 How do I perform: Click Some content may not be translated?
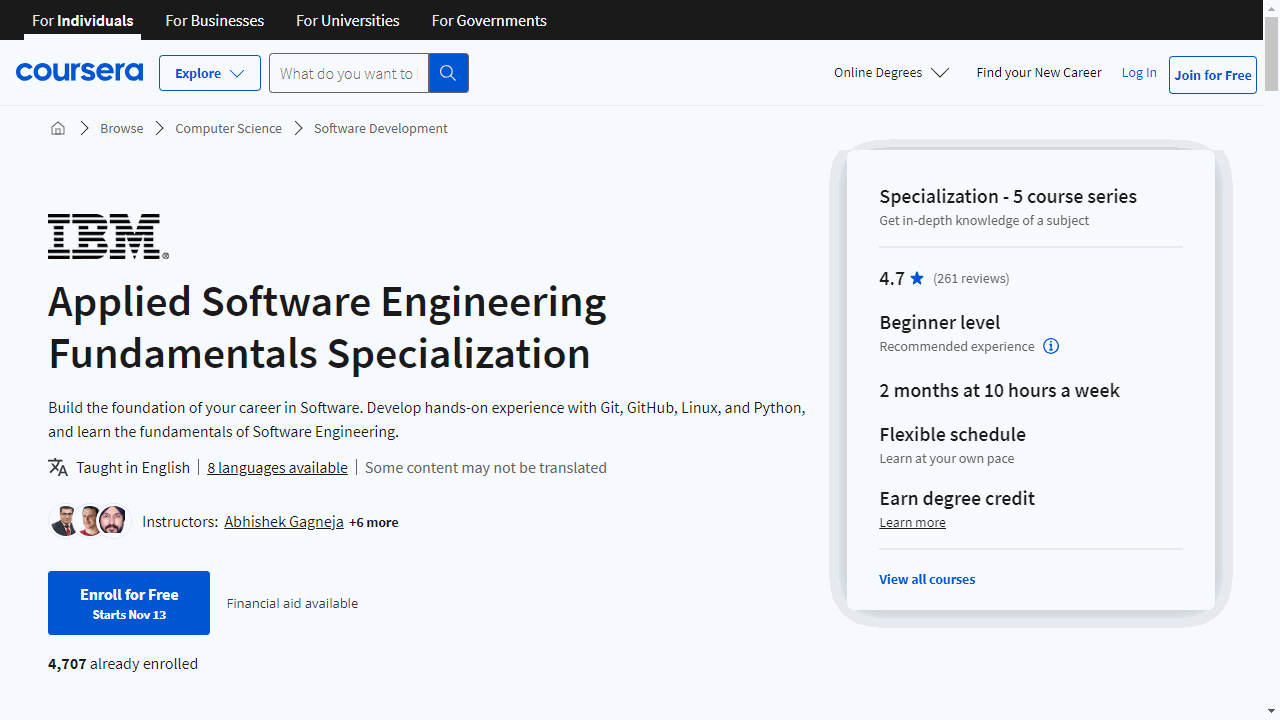click(486, 467)
